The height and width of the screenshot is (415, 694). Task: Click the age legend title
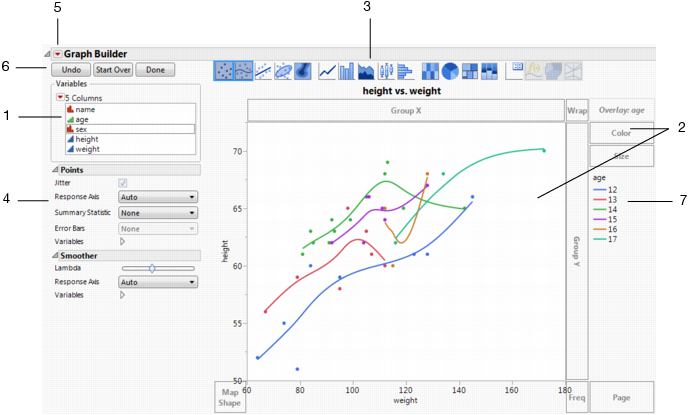pos(599,178)
